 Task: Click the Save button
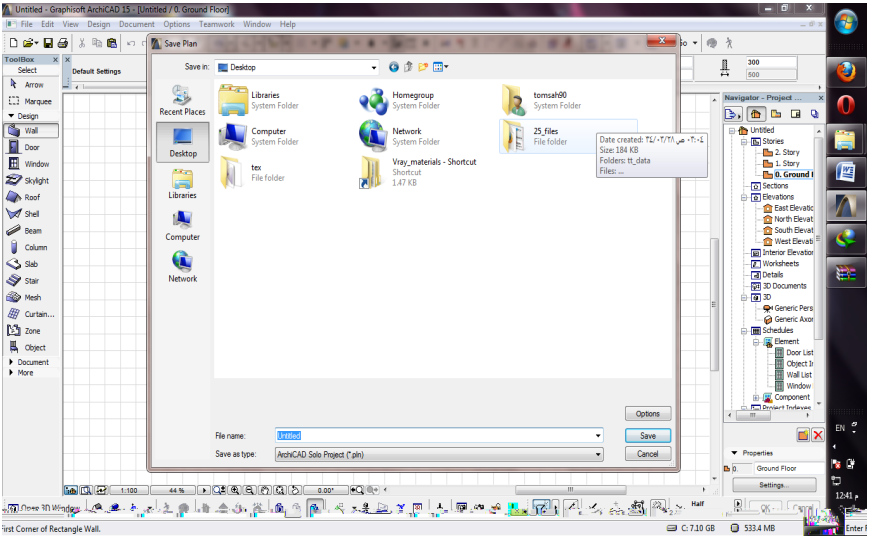[x=647, y=436]
